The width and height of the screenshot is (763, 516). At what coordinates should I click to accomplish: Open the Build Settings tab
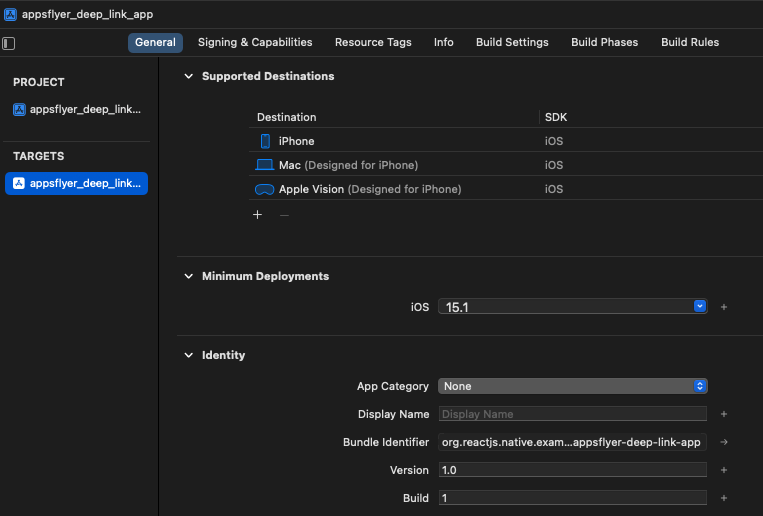point(512,42)
